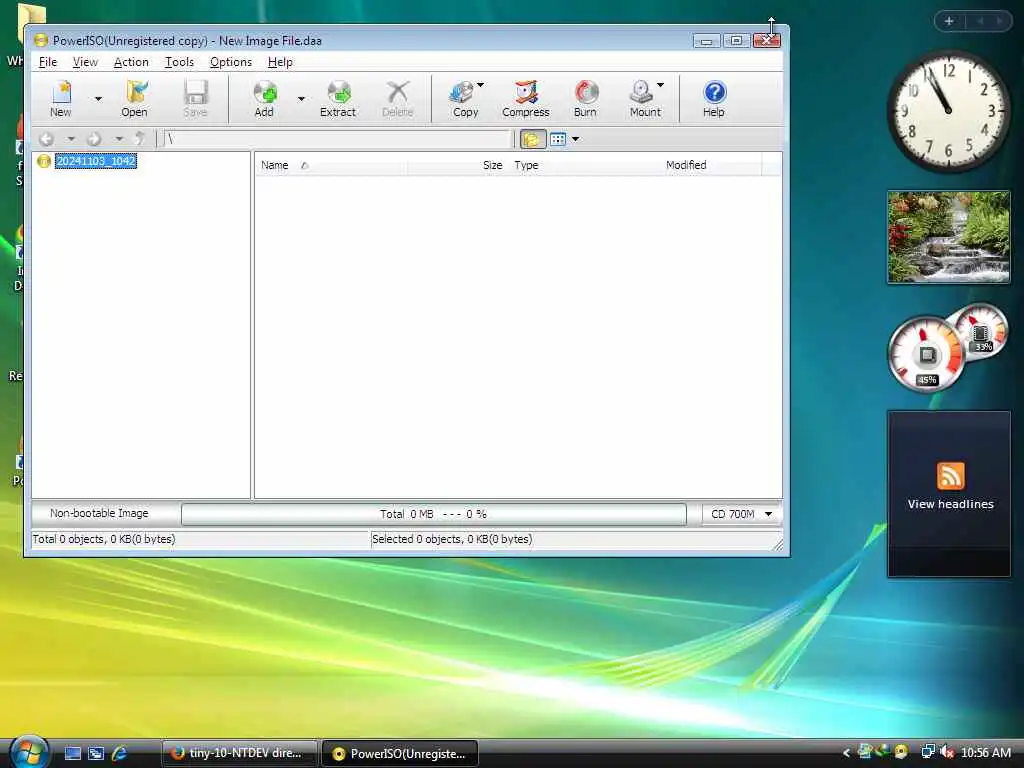1024x768 pixels.
Task: Open the View menu
Action: pos(85,62)
